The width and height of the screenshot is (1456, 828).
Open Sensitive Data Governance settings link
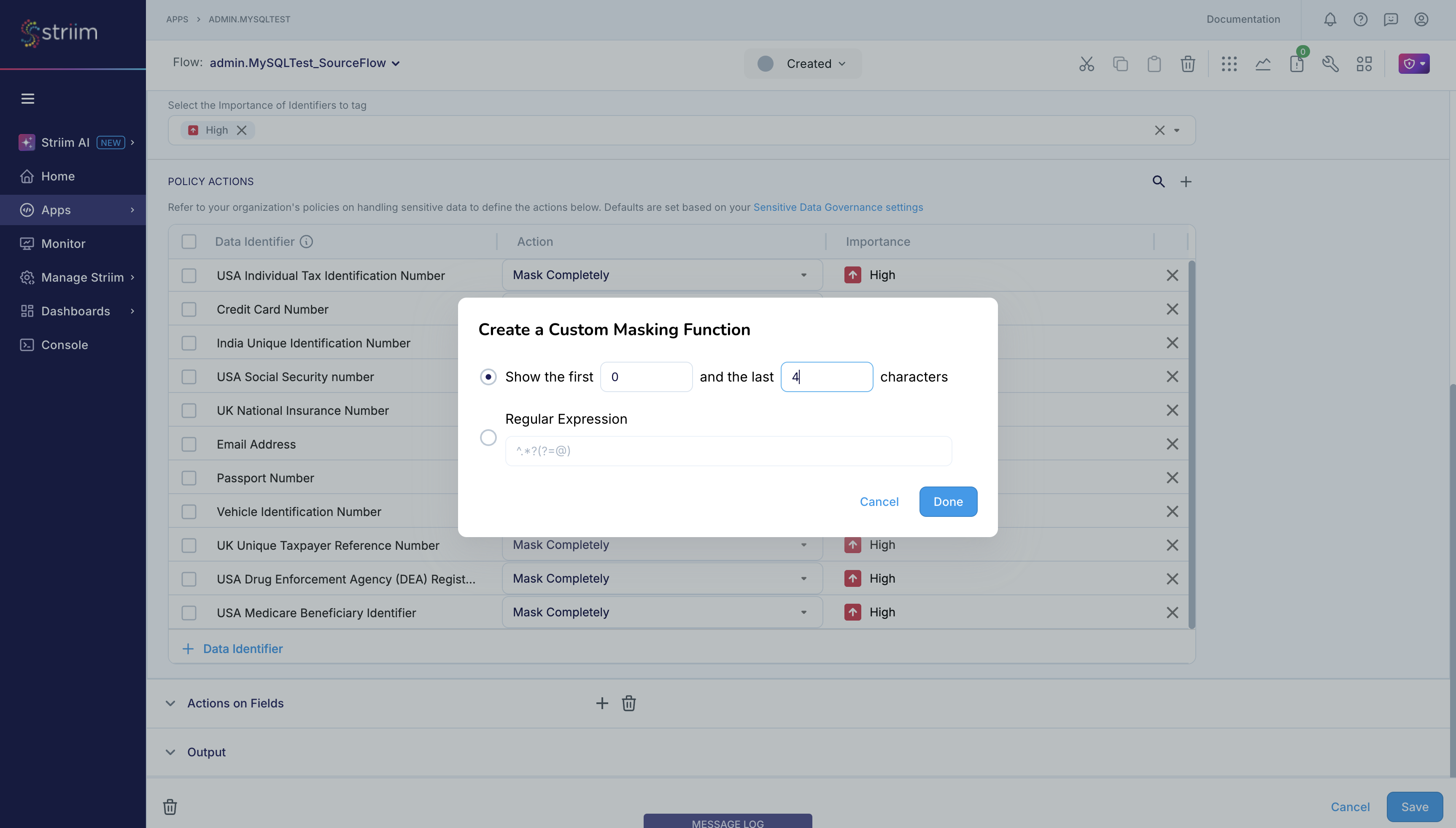click(838, 207)
